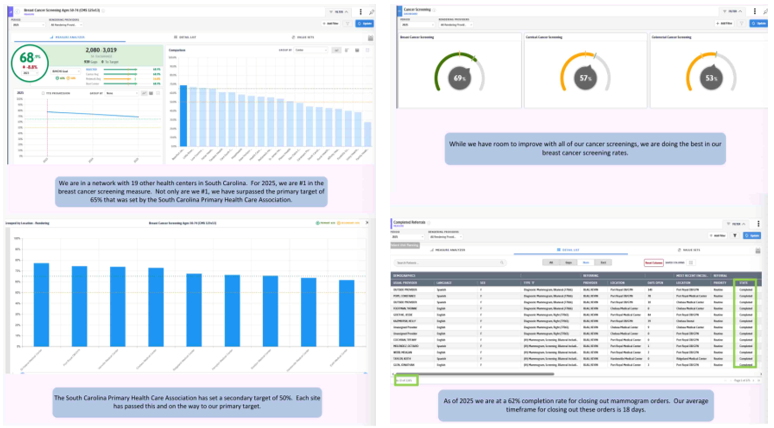
Task: Click the Search Patients input field
Action: (450, 263)
